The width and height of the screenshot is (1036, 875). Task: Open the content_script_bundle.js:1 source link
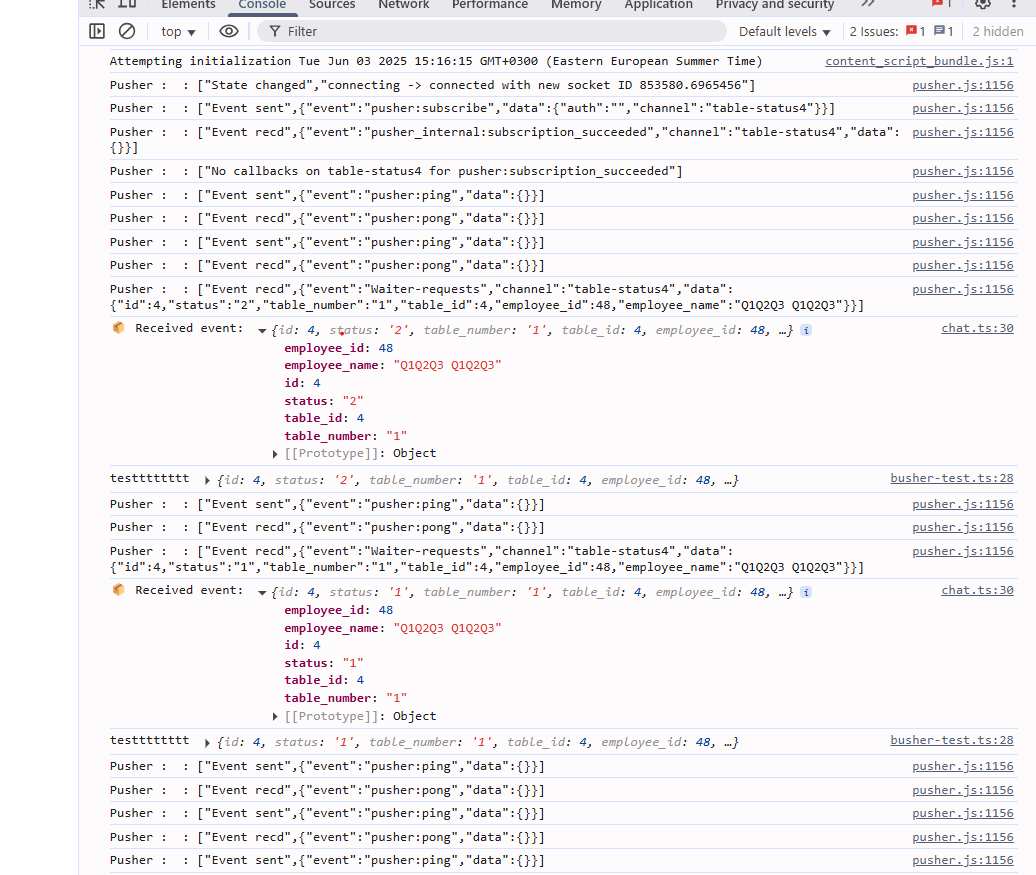[919, 62]
